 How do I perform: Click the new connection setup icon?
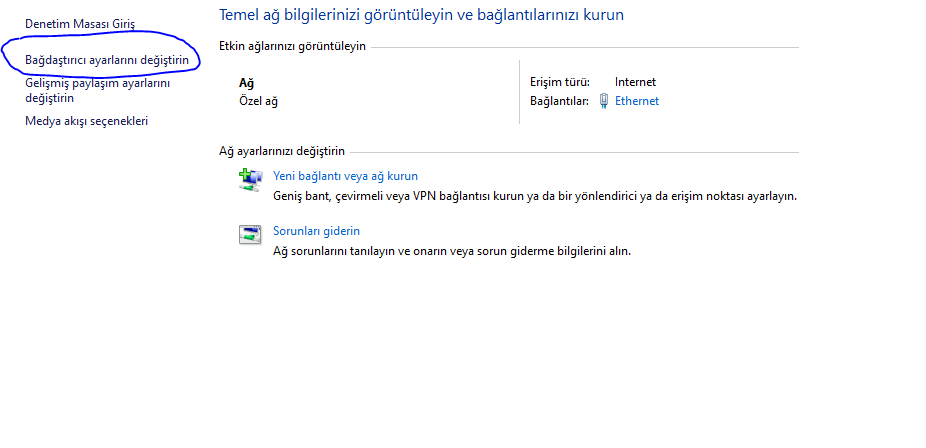(249, 180)
